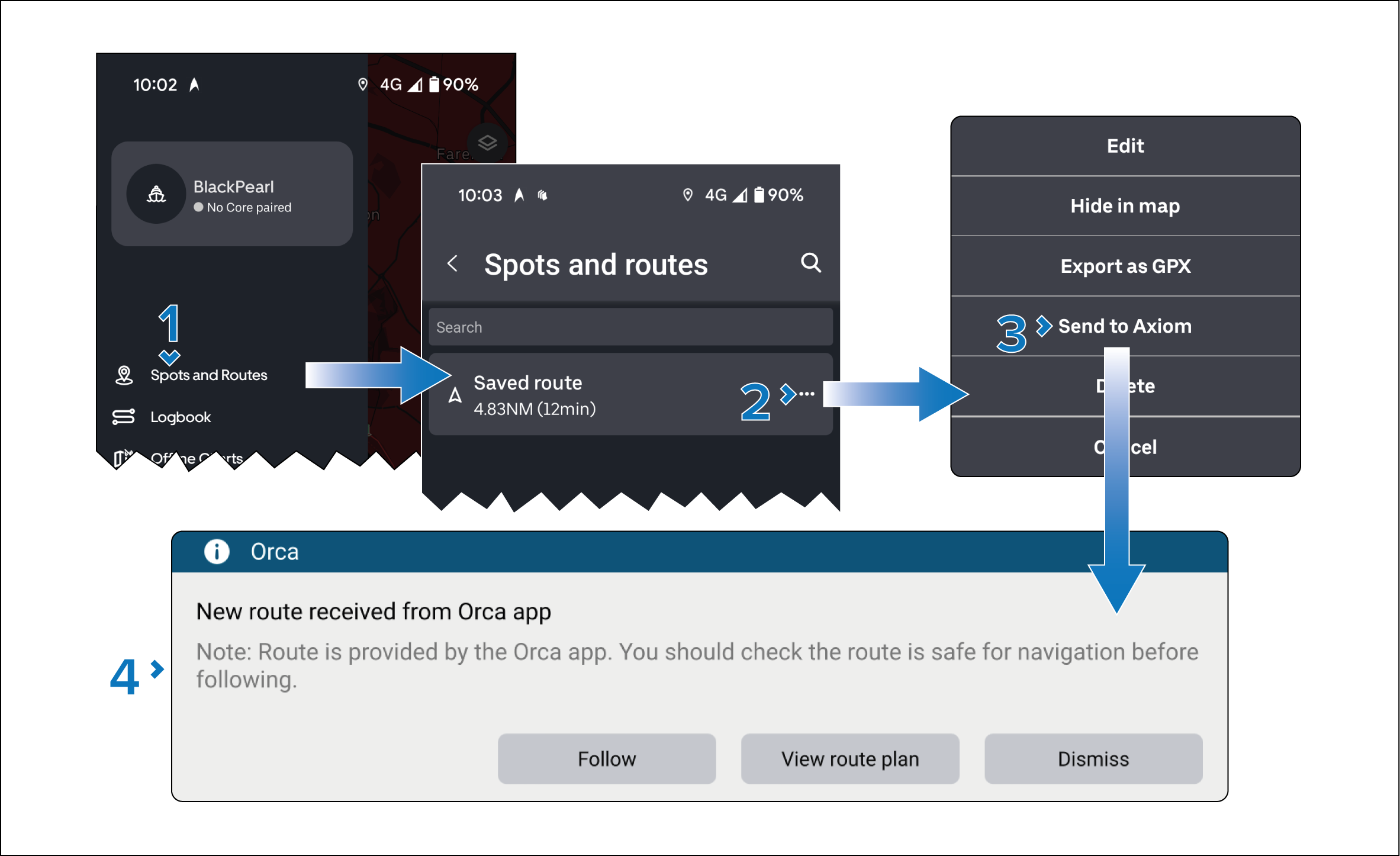Screen dimensions: 1400x856
Task: Tap the BlackPearl boat icon
Action: click(x=156, y=194)
